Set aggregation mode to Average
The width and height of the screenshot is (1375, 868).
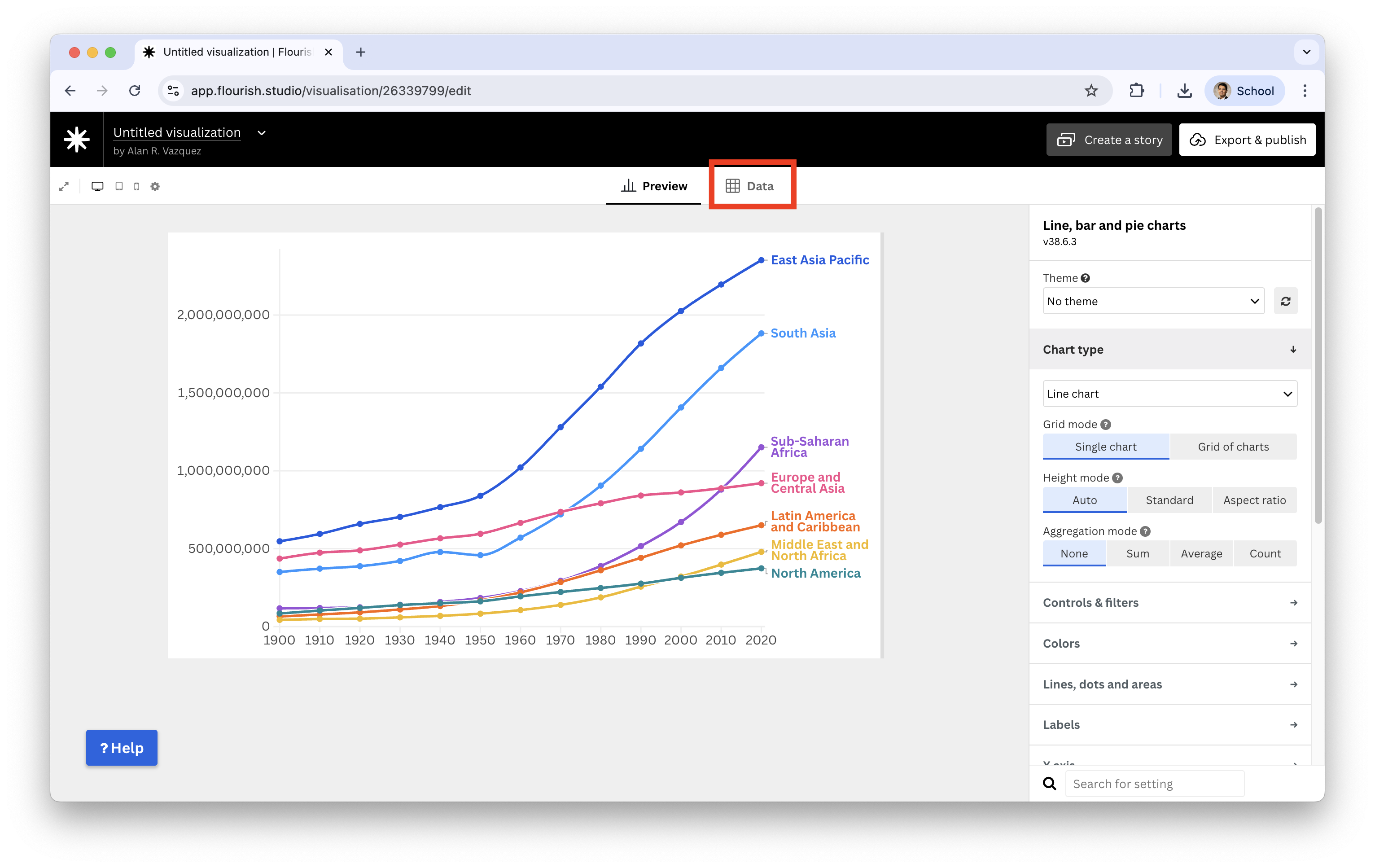tap(1201, 553)
